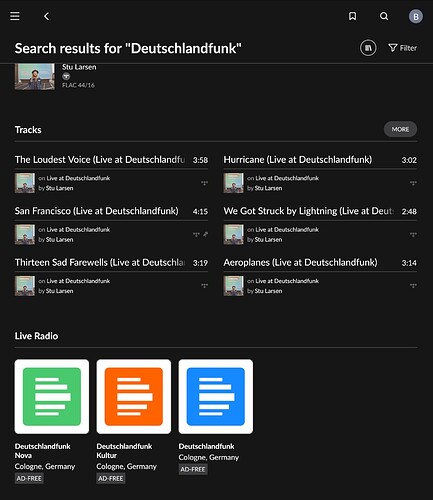Select track Aeroplanes (Live at Deutschlandfunk)
The image size is (433, 500).
click(x=300, y=262)
